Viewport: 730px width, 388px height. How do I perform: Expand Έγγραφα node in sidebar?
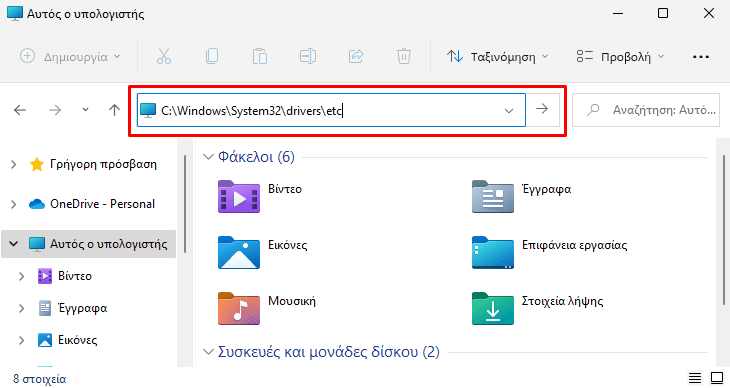(x=21, y=308)
